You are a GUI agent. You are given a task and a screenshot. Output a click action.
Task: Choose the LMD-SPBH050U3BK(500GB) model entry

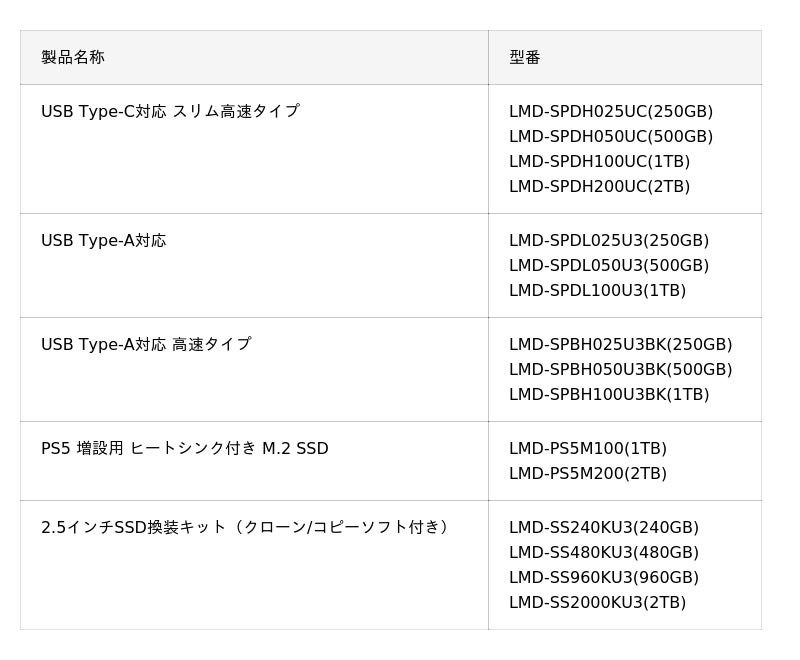coord(620,369)
